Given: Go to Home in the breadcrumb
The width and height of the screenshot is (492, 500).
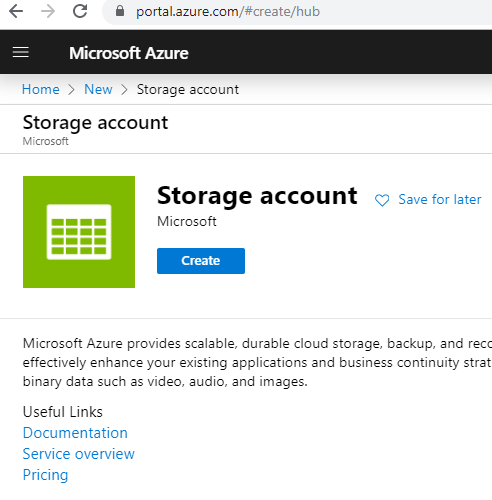Looking at the screenshot, I should pos(41,89).
